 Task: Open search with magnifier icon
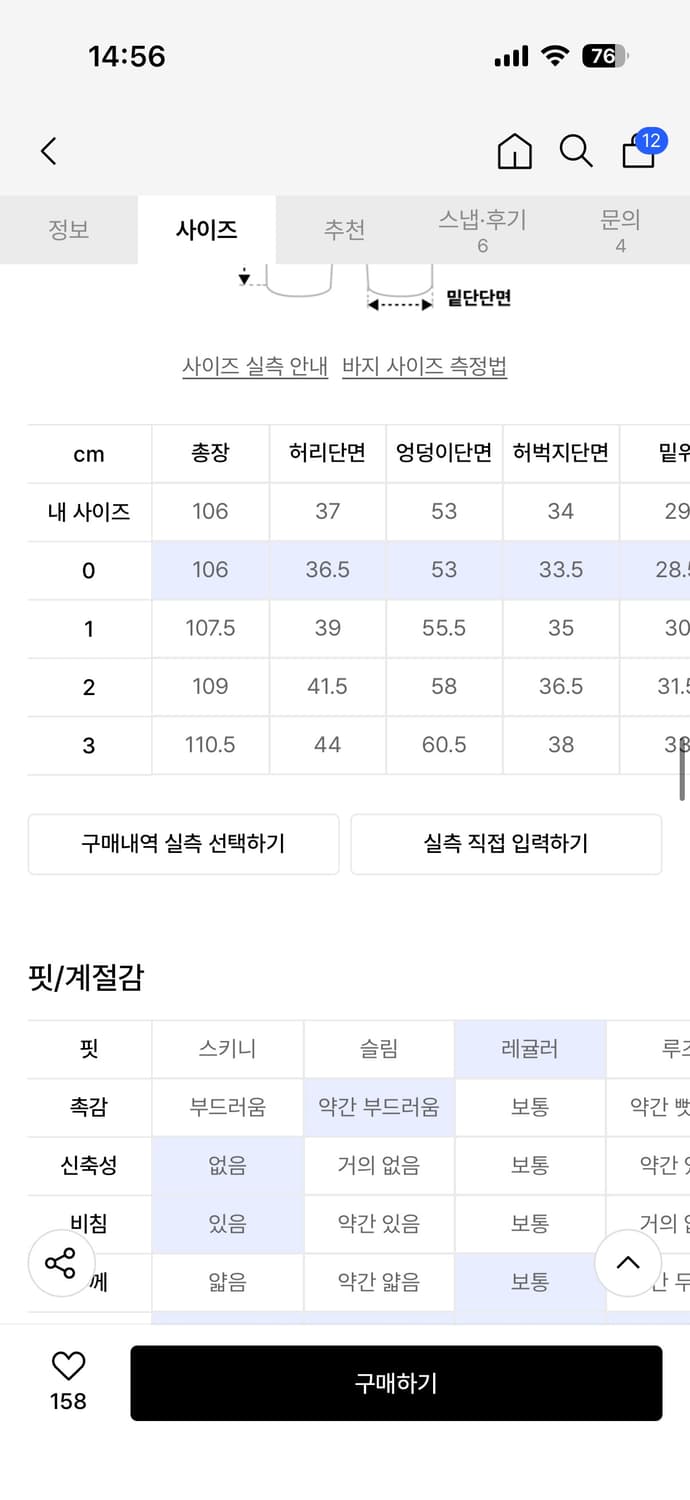(575, 151)
